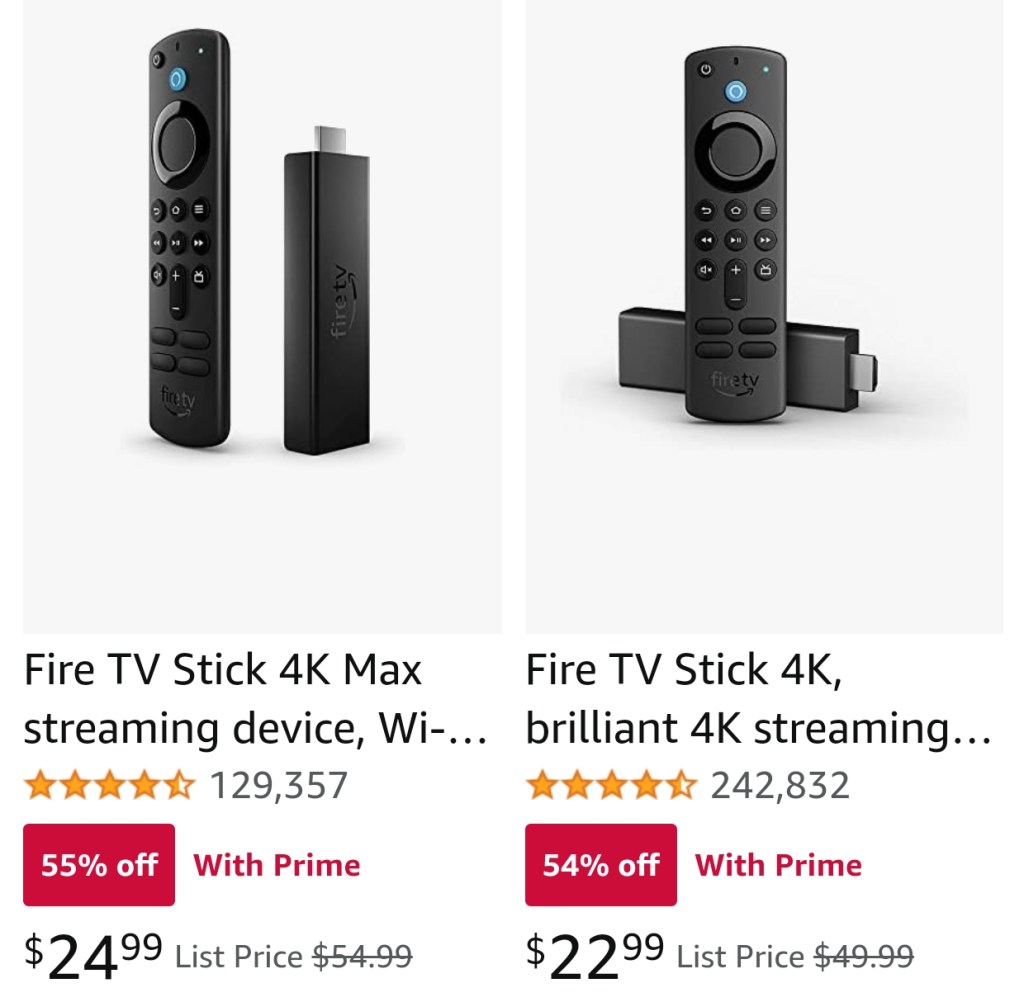Click the $22.99 price
1024x1002 pixels.
595,957
